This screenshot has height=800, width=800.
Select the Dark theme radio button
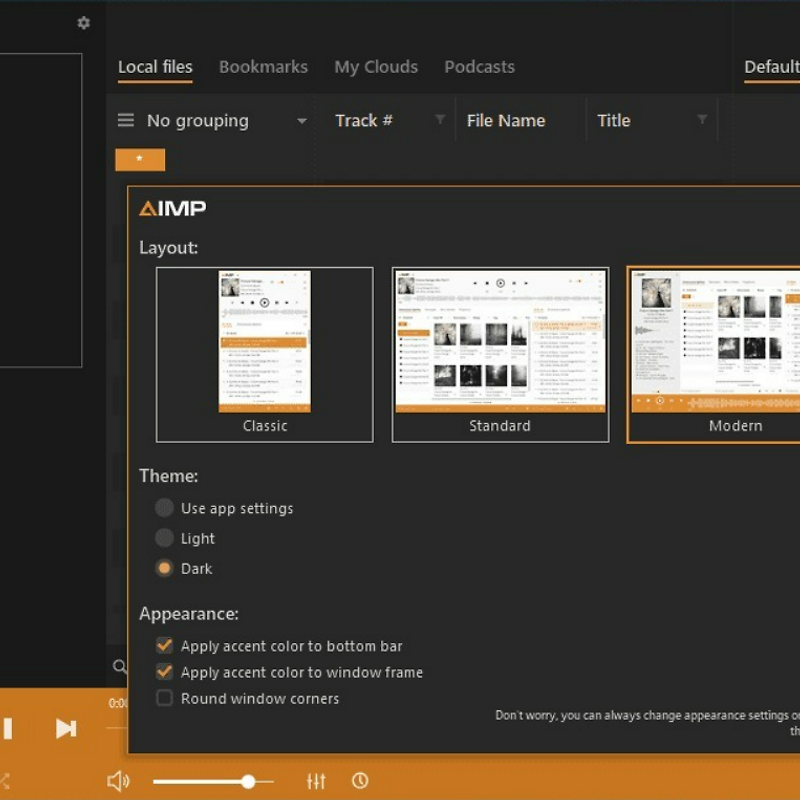tap(164, 568)
